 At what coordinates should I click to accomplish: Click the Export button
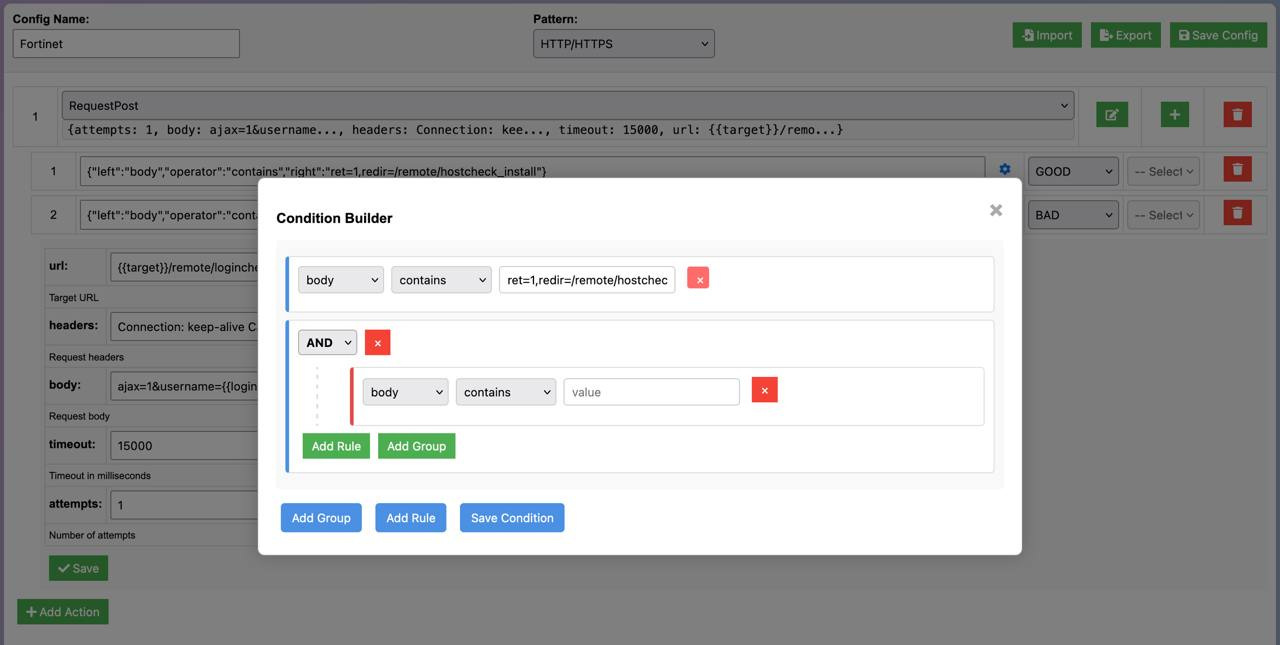tap(1125, 35)
